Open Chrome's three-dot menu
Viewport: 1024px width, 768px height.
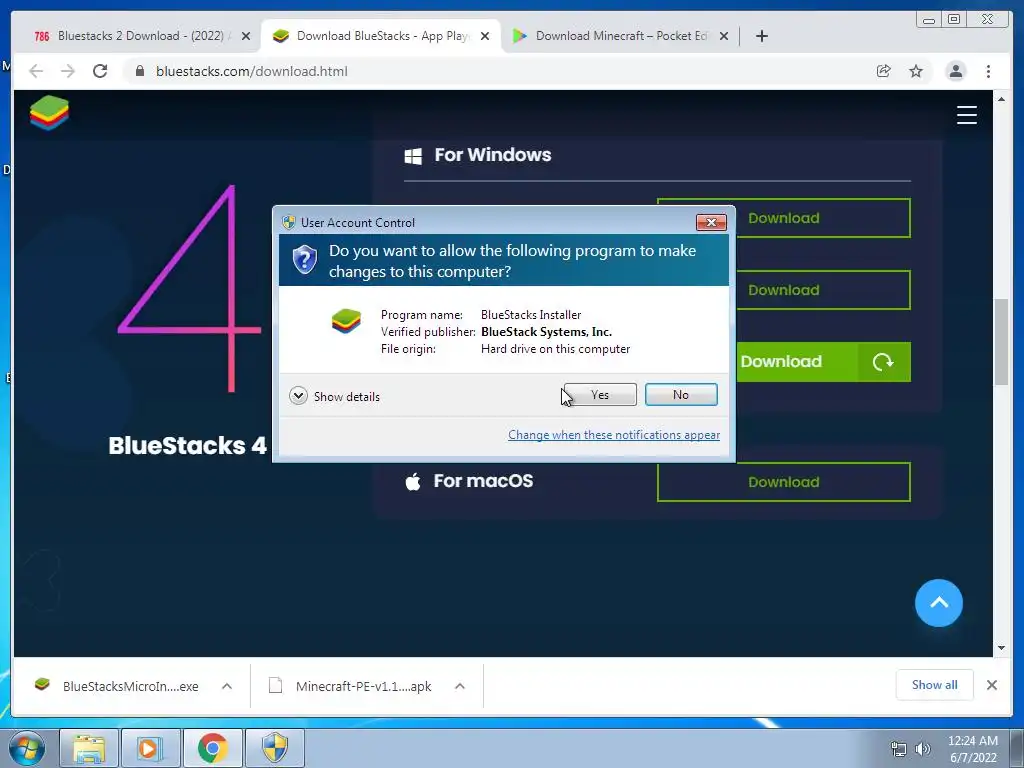coord(988,71)
